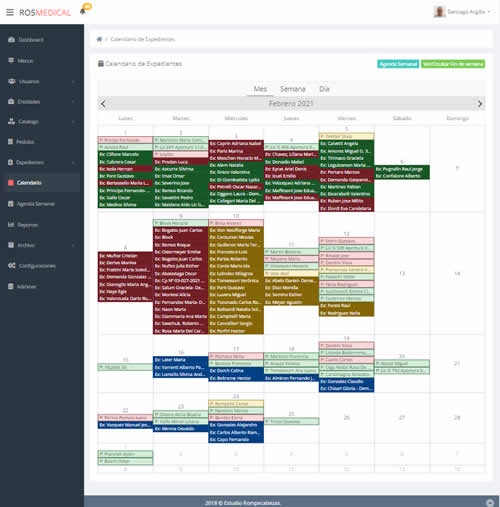This screenshot has width=500, height=507.
Task: Click the home icon in breadcrumb
Action: coord(99,39)
